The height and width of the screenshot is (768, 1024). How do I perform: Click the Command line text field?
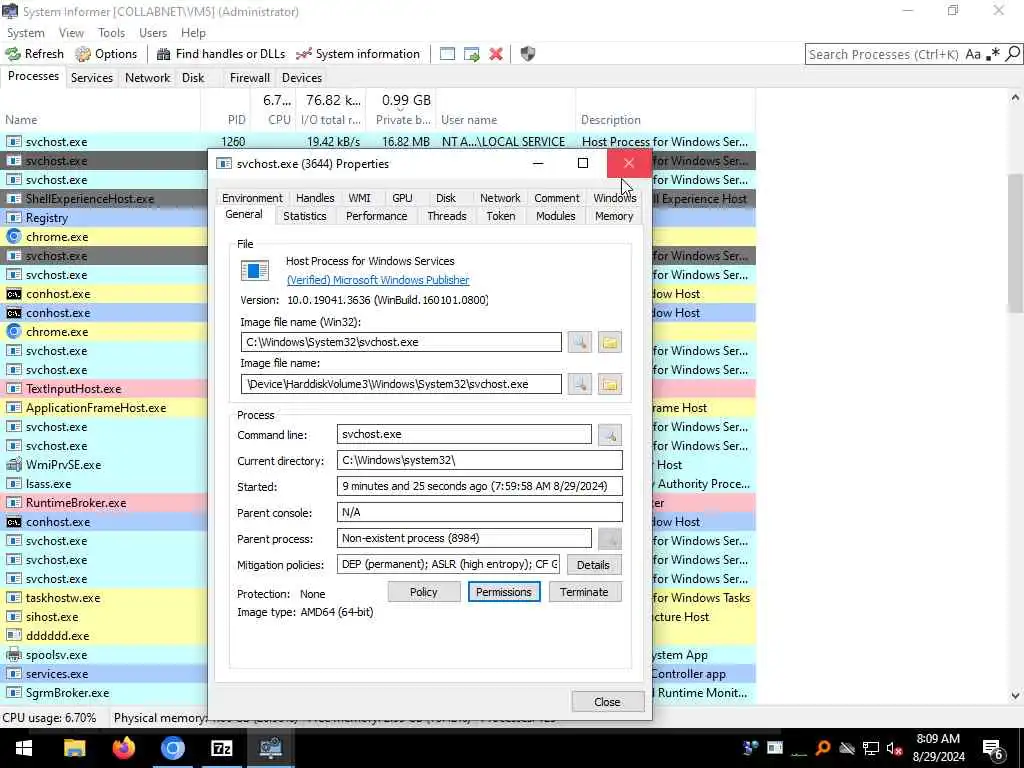point(464,434)
